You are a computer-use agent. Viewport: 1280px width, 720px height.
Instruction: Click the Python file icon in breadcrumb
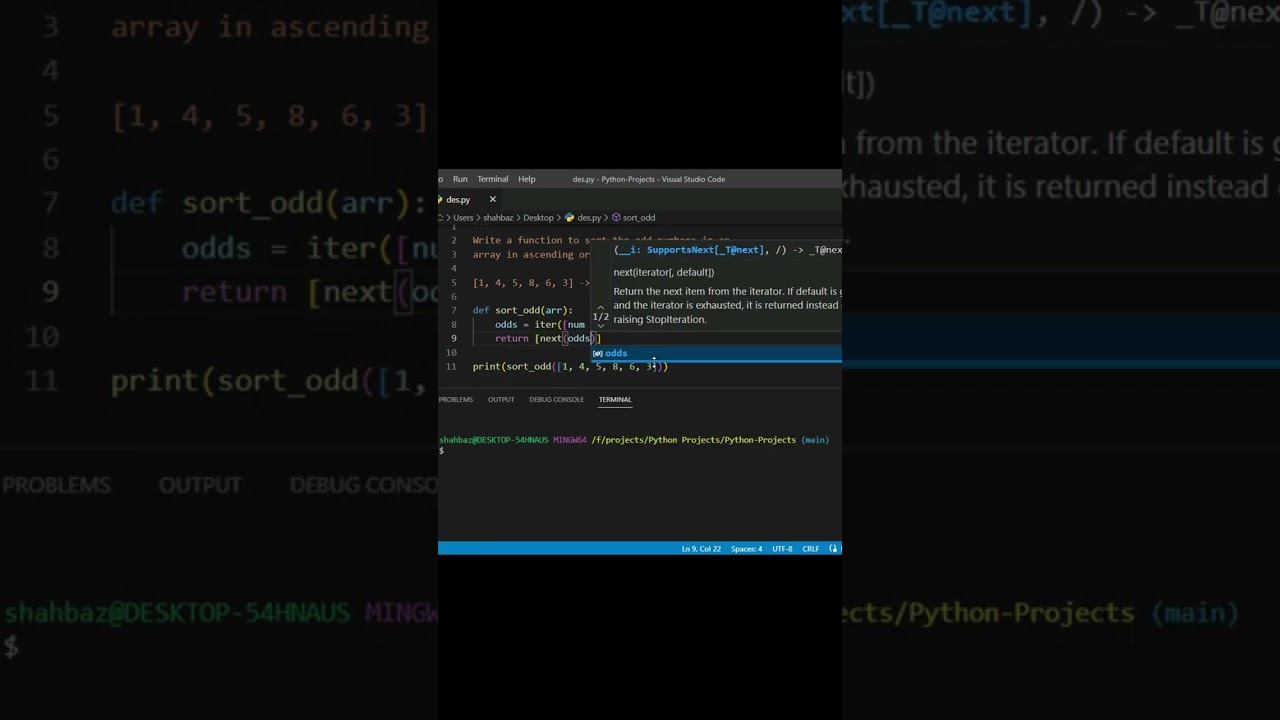click(569, 217)
